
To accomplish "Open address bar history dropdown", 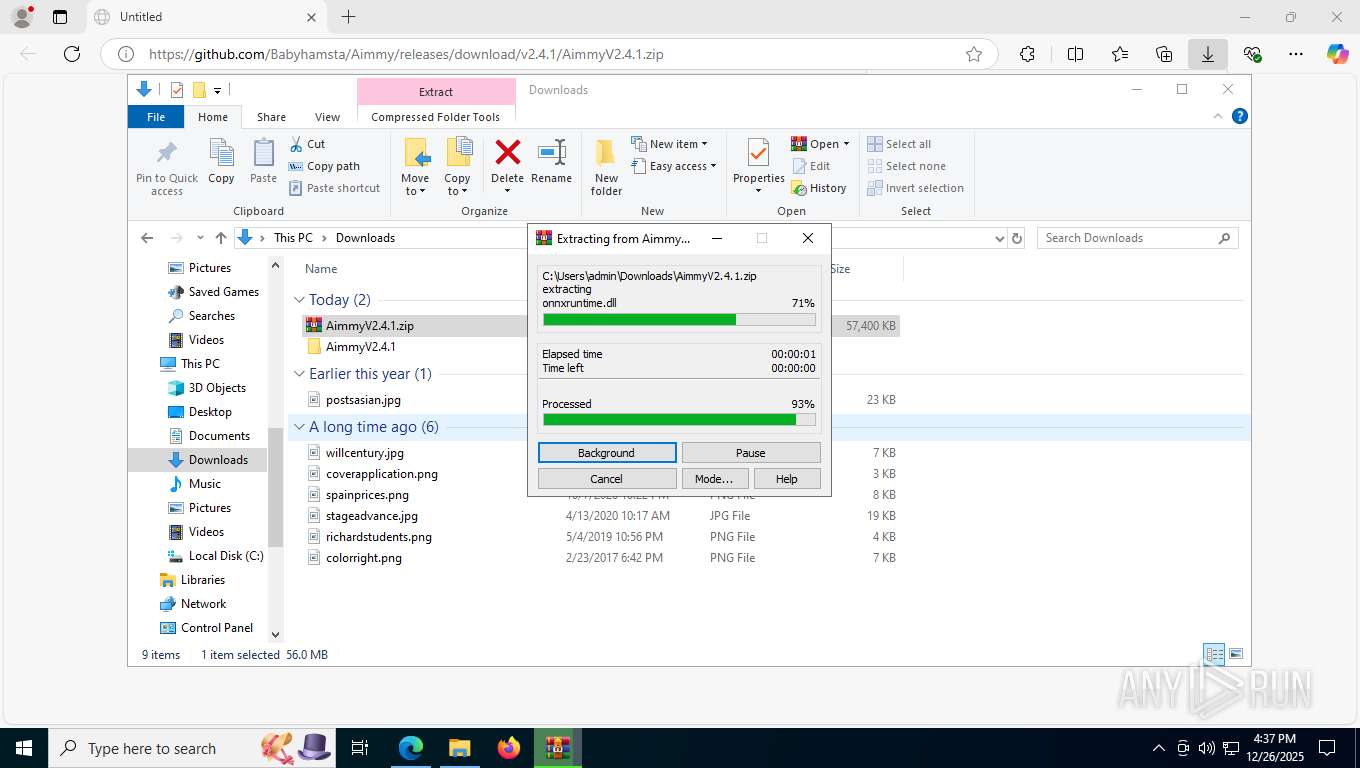I will (999, 238).
